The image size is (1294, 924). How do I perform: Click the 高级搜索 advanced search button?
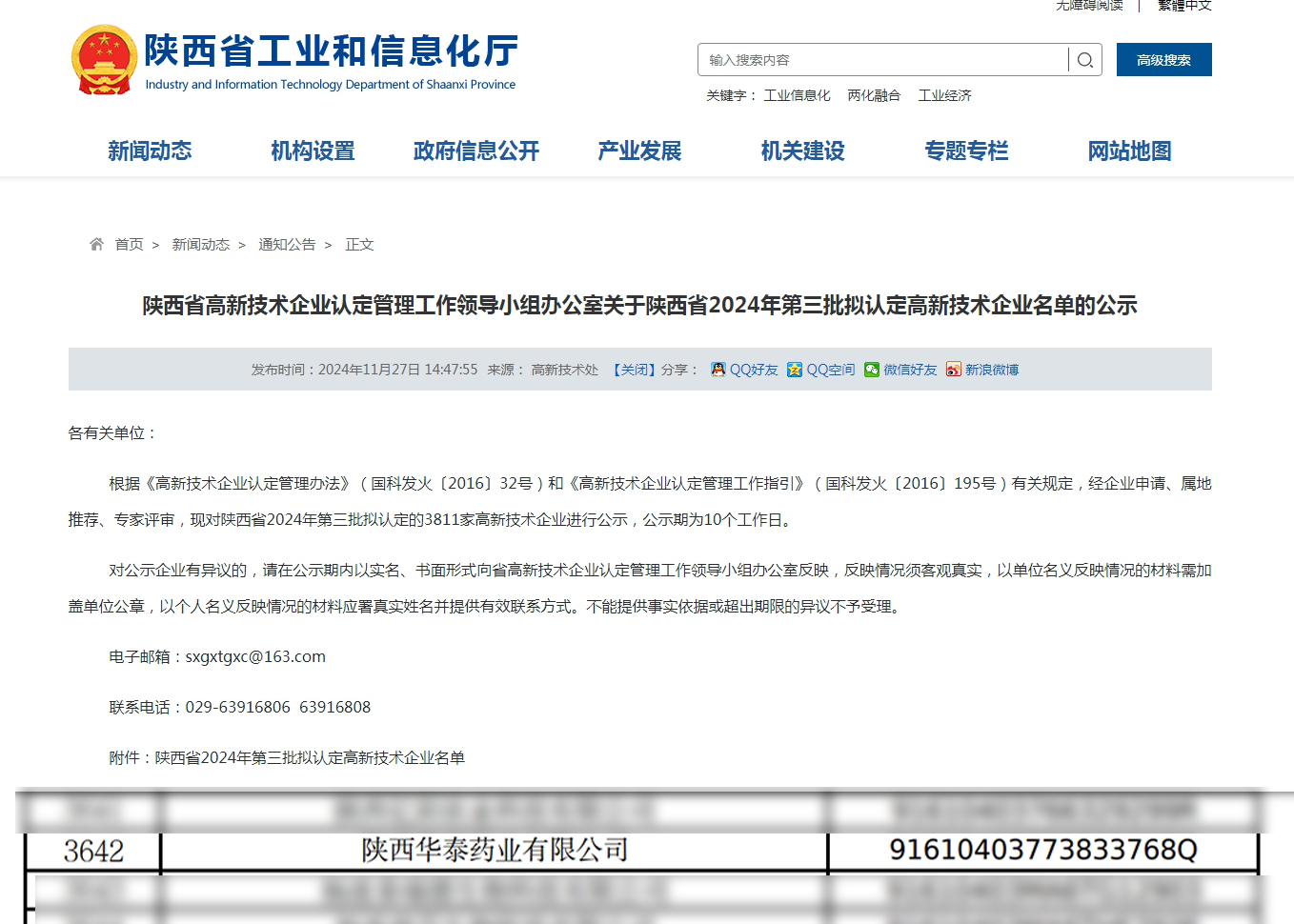(1163, 59)
